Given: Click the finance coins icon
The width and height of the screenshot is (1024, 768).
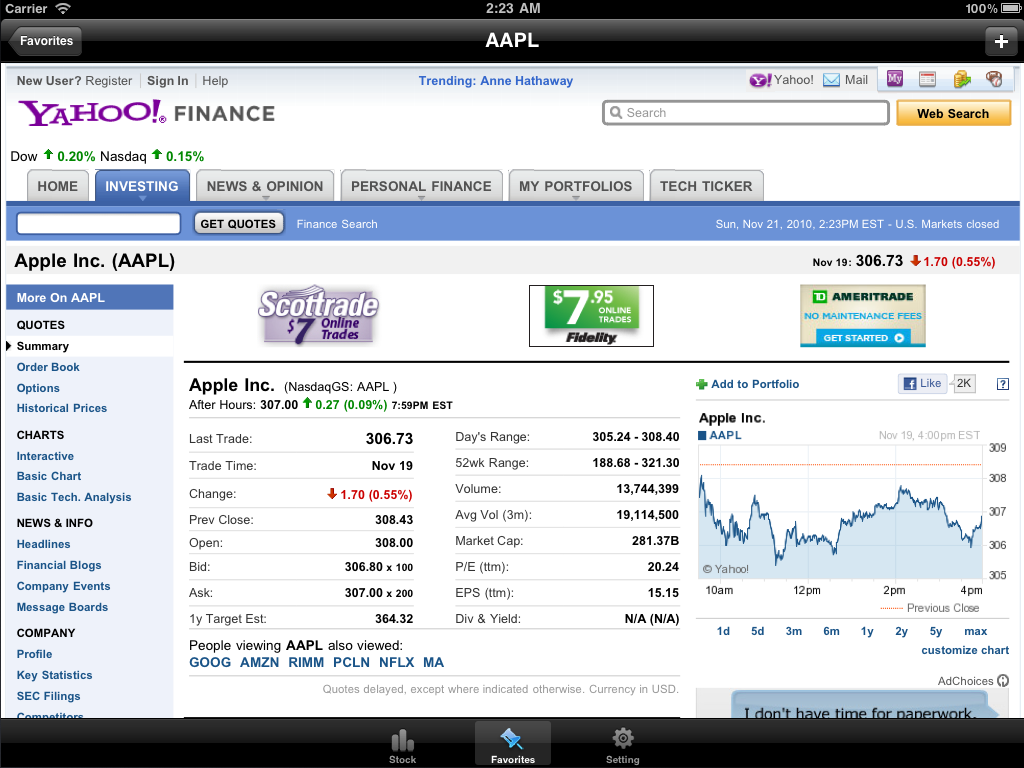Looking at the screenshot, I should 961,80.
